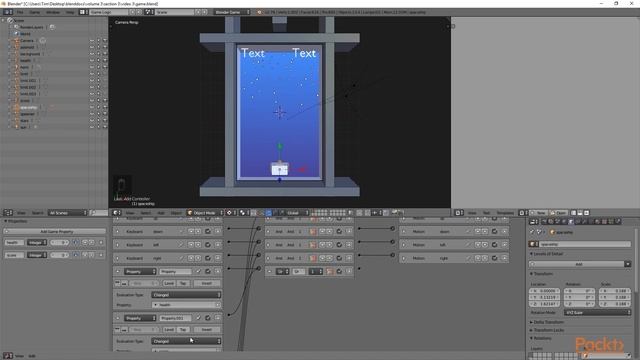Open the Property dropdown showing health
Image resolution: width=640 pixels, height=360 pixels.
(x=186, y=305)
